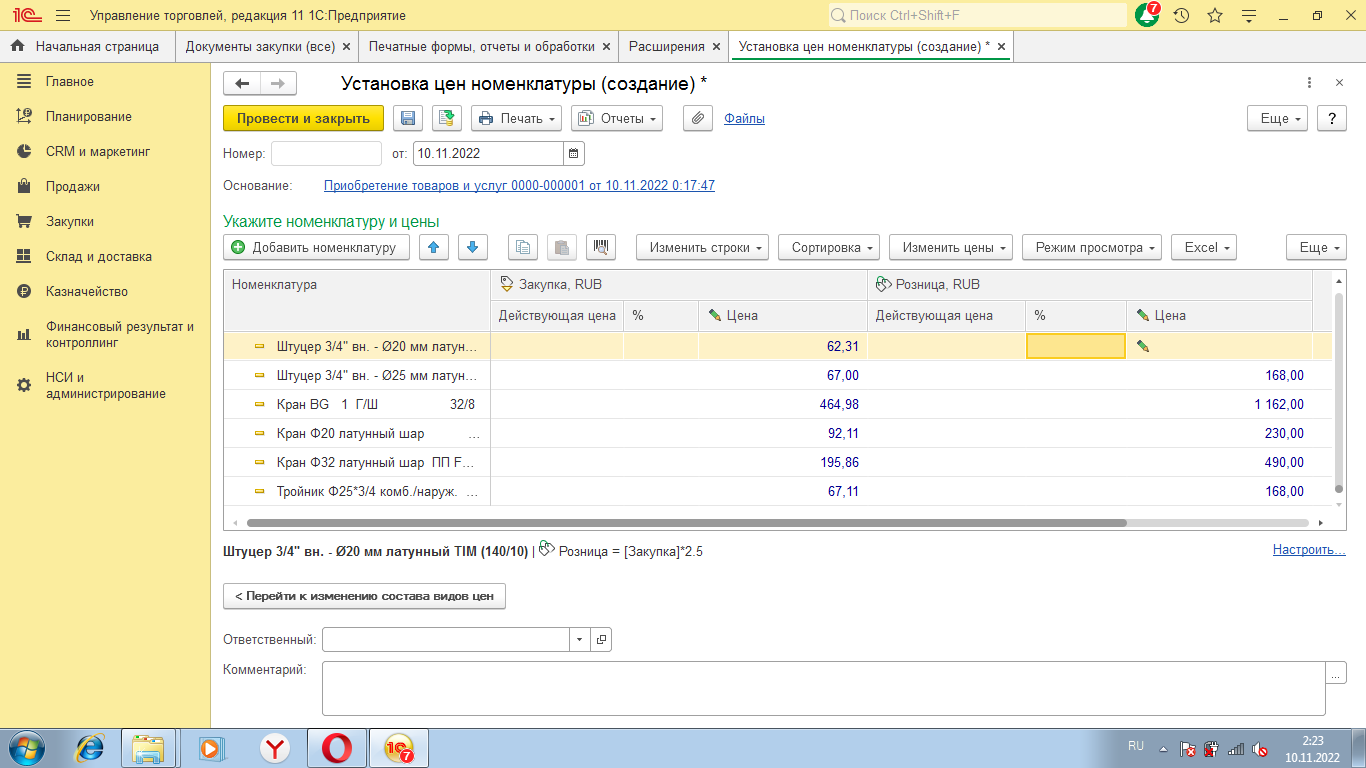Close the Документы закупки (все) tab
Screen dimensions: 1366x768
tap(346, 46)
